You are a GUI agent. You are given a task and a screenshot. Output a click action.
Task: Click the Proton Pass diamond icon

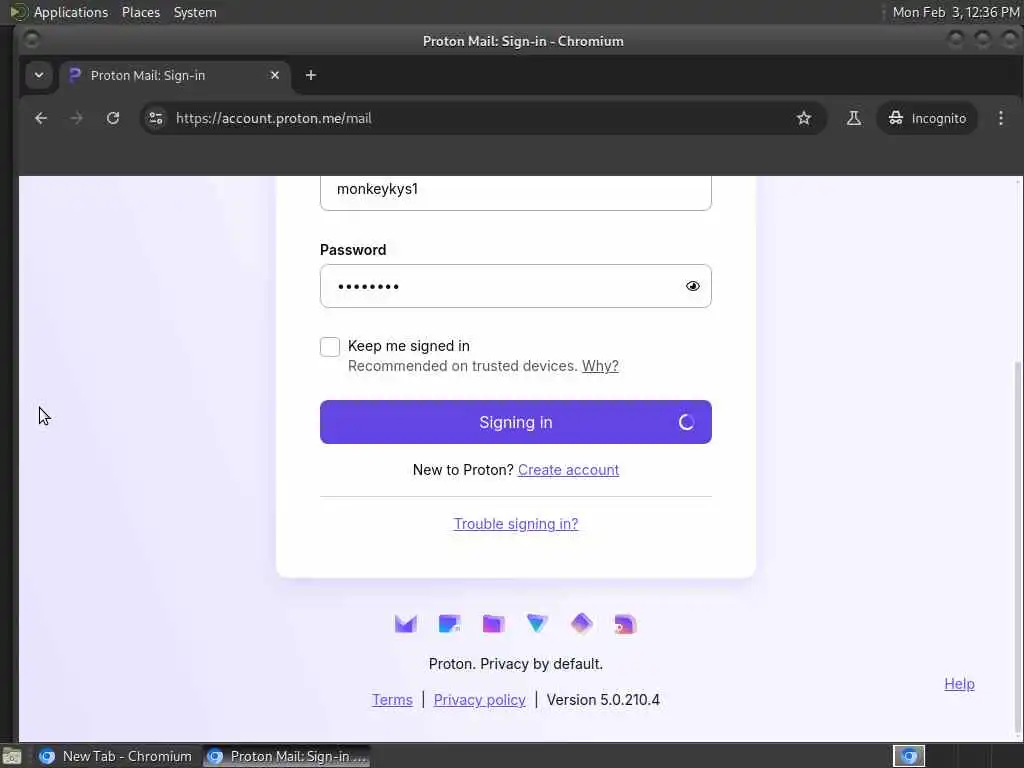point(581,624)
